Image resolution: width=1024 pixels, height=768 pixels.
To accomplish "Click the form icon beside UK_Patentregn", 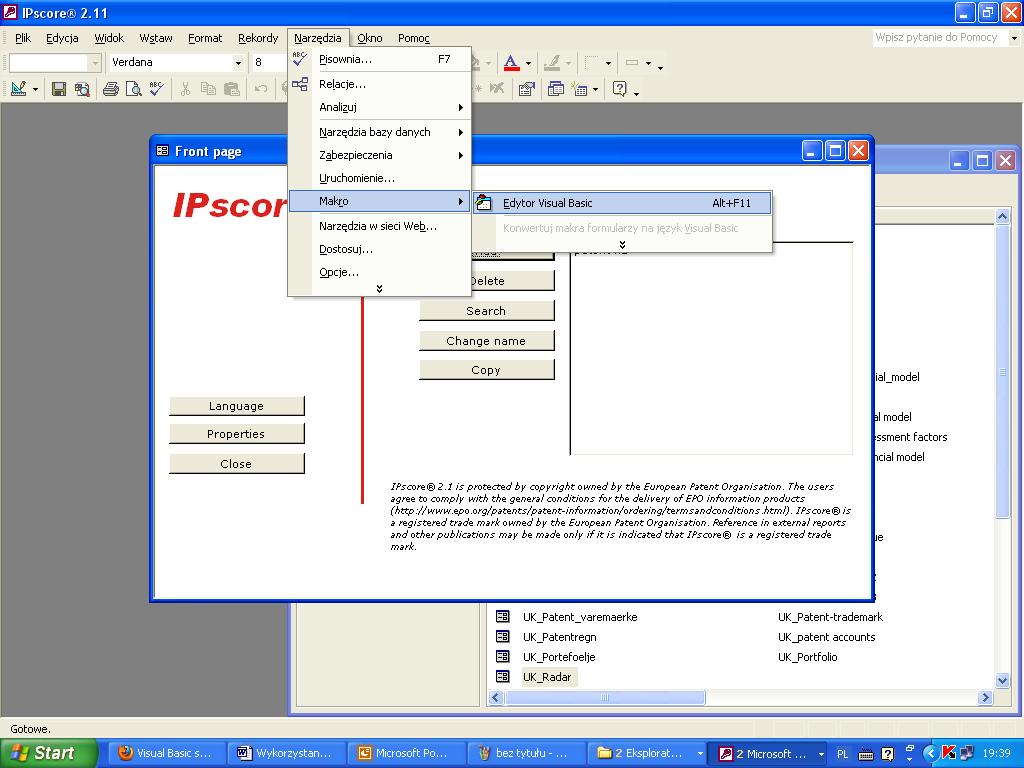I will [502, 637].
